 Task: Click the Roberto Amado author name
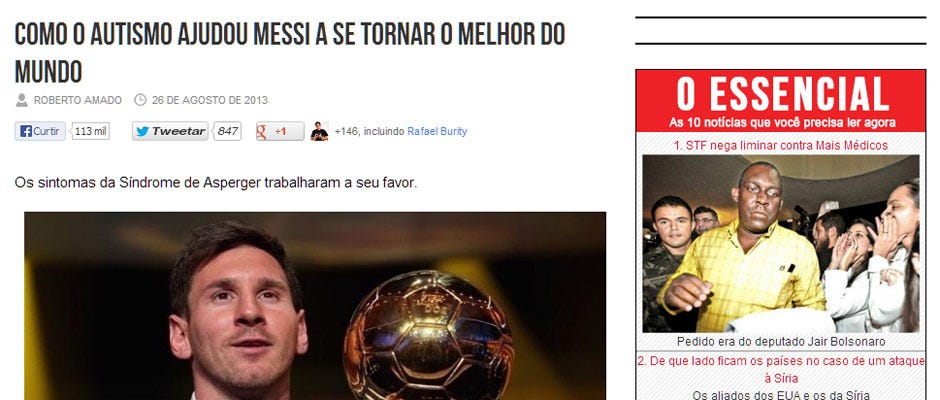[x=77, y=100]
